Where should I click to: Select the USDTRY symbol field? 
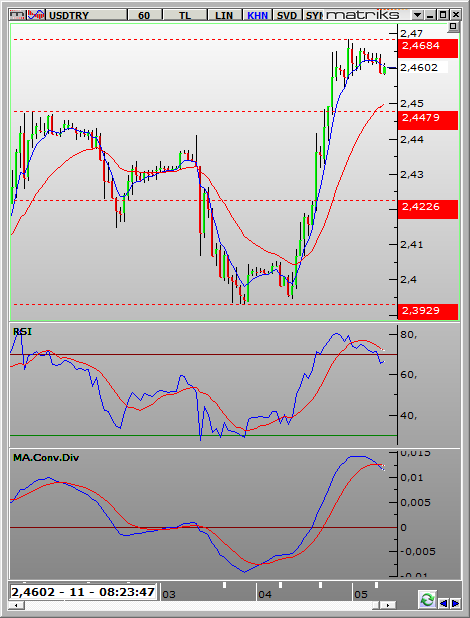[87, 15]
